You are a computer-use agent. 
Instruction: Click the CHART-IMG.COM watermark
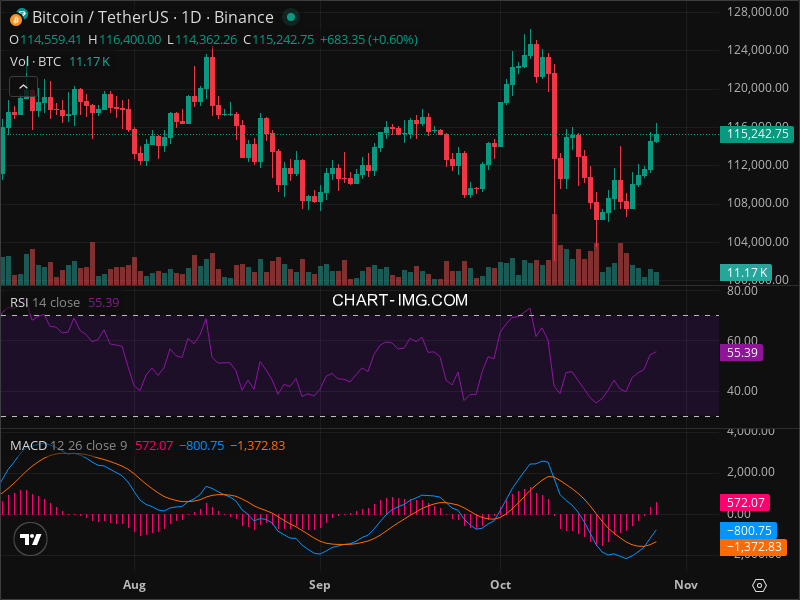coord(400,300)
